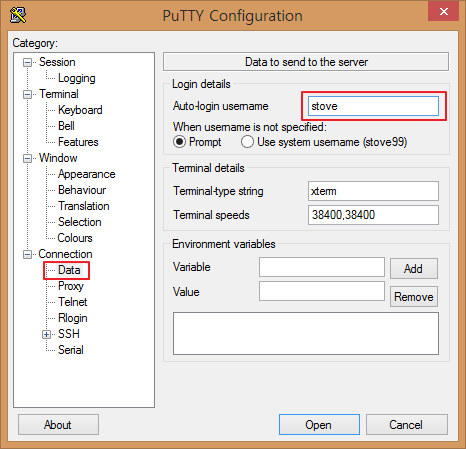Select Telnet under Connection
This screenshot has height=449, width=466.
point(72,302)
